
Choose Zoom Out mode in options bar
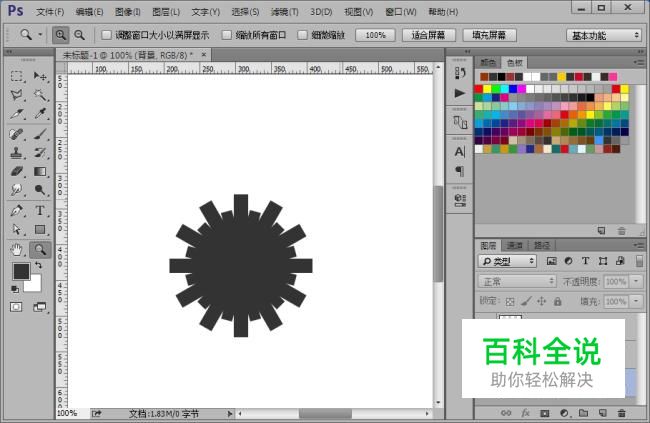[x=79, y=35]
